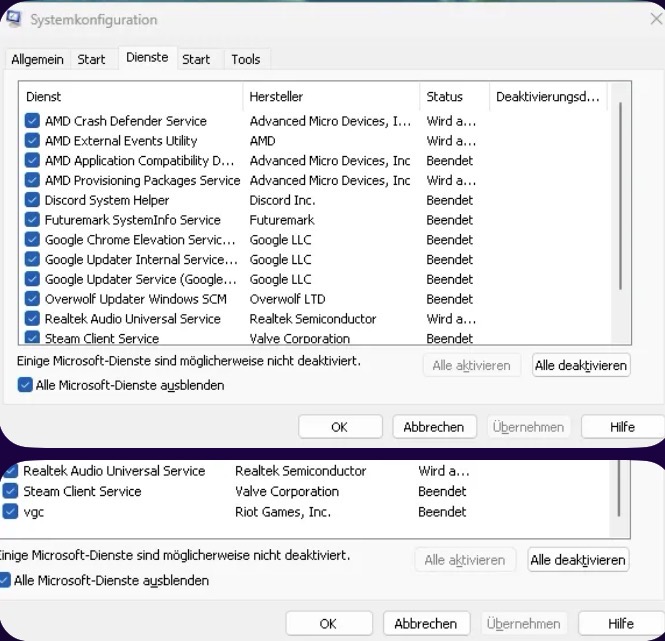
Task: Click the 'Beendet' status in the vgc row
Action: tap(442, 512)
